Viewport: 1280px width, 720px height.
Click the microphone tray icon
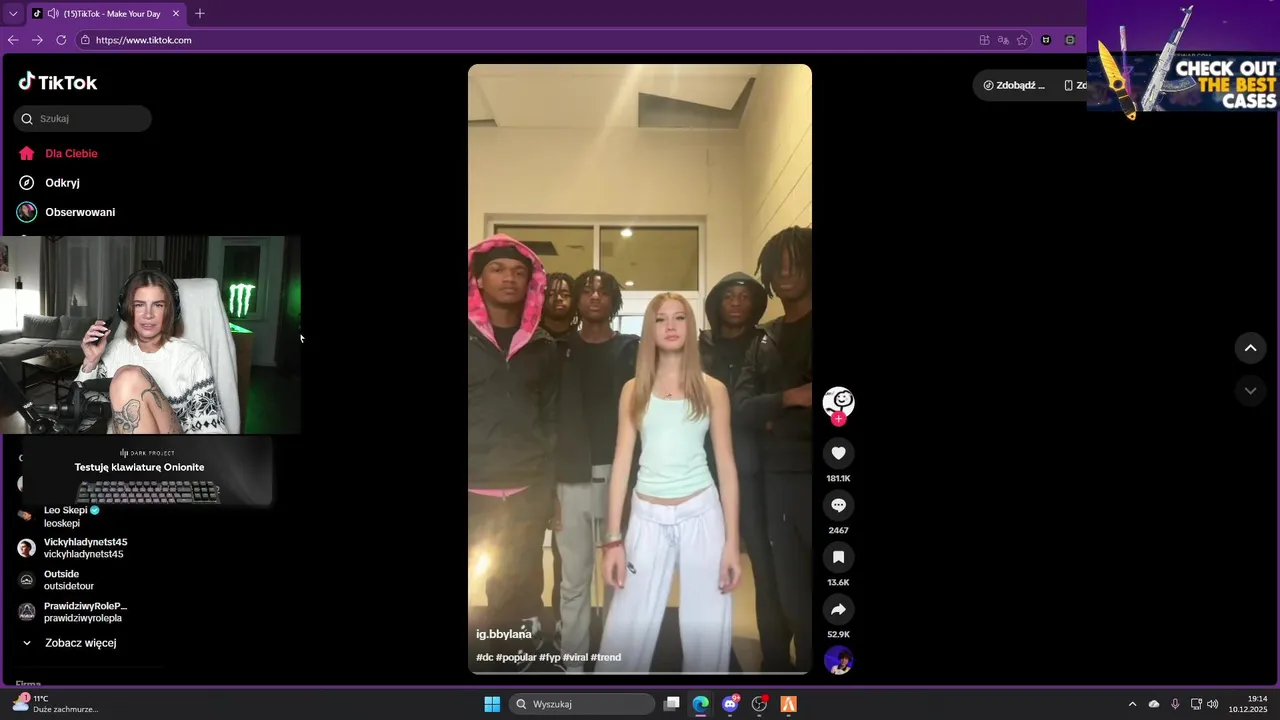pyautogui.click(x=1175, y=704)
